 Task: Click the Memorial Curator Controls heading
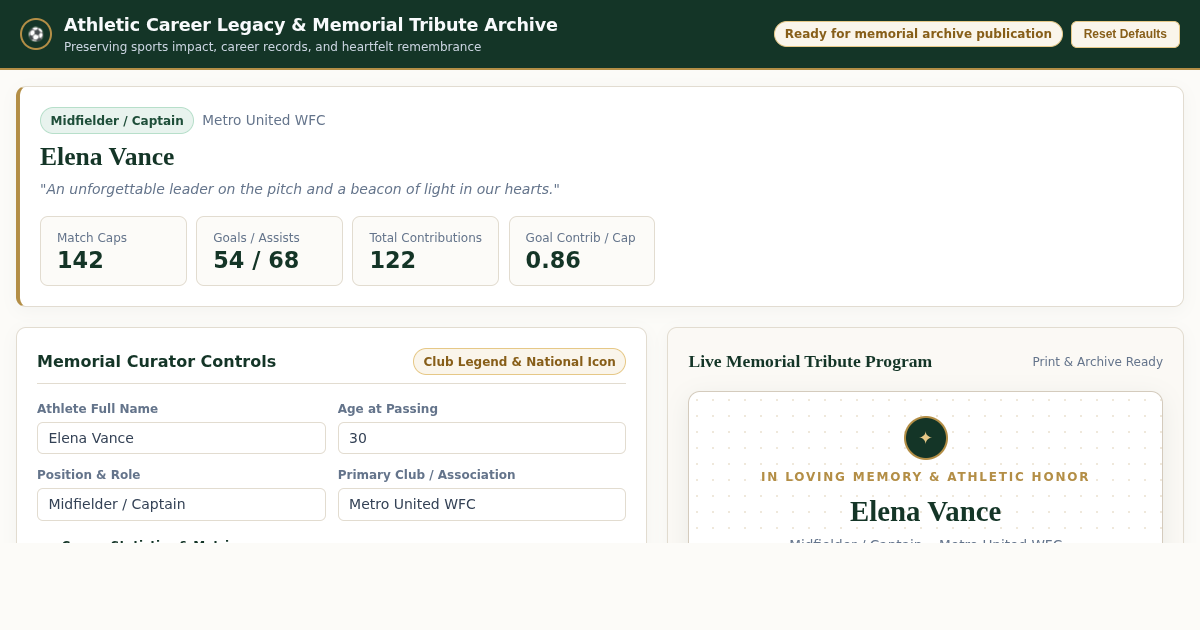click(156, 361)
